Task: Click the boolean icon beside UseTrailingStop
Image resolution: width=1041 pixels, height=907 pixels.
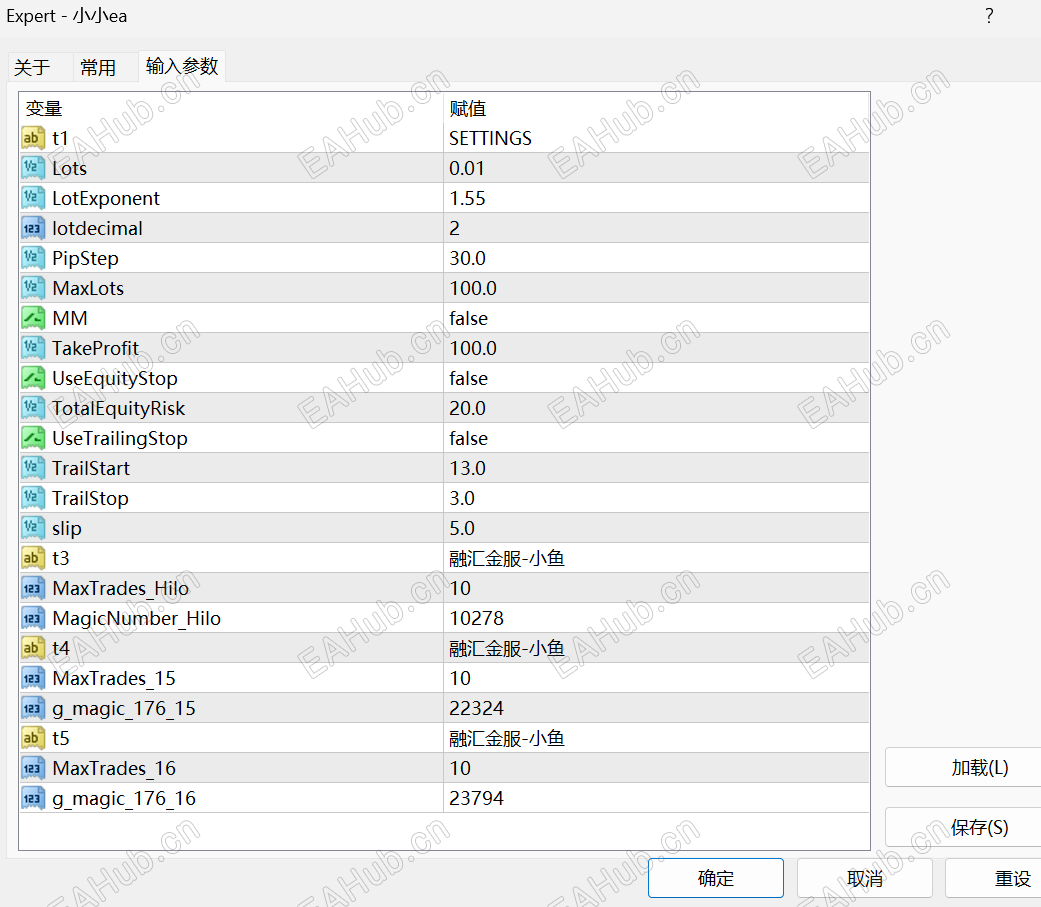Action: [x=33, y=438]
